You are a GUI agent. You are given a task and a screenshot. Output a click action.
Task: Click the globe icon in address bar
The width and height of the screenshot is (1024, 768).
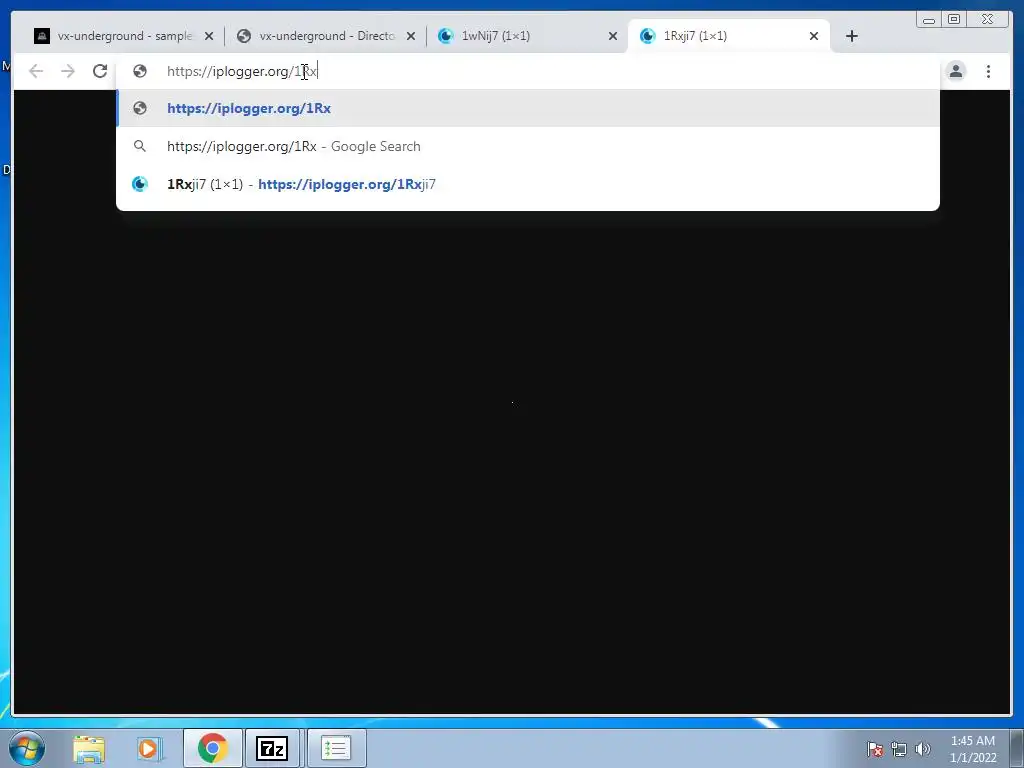coord(140,71)
